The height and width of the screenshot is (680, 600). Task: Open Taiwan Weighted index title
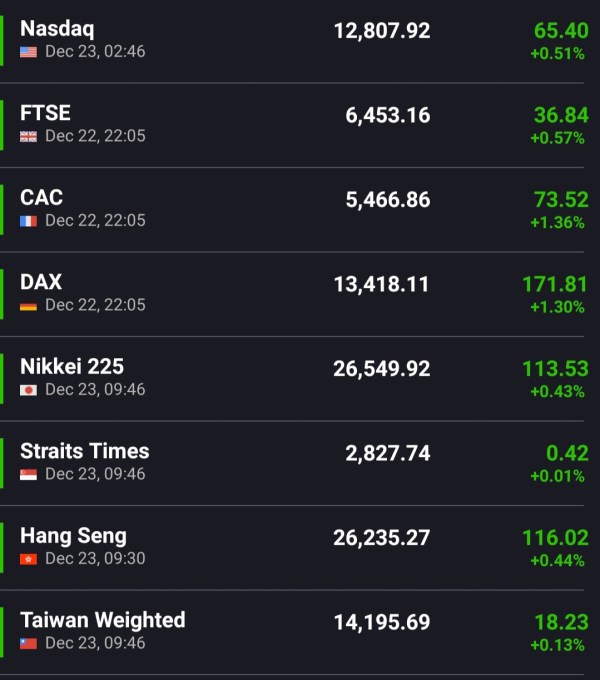pyautogui.click(x=103, y=620)
